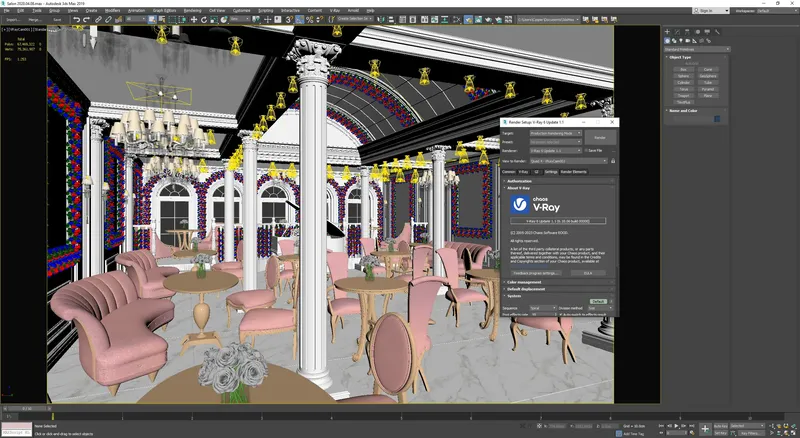
Task: Click the time slider frame handle
Action: pos(27,409)
